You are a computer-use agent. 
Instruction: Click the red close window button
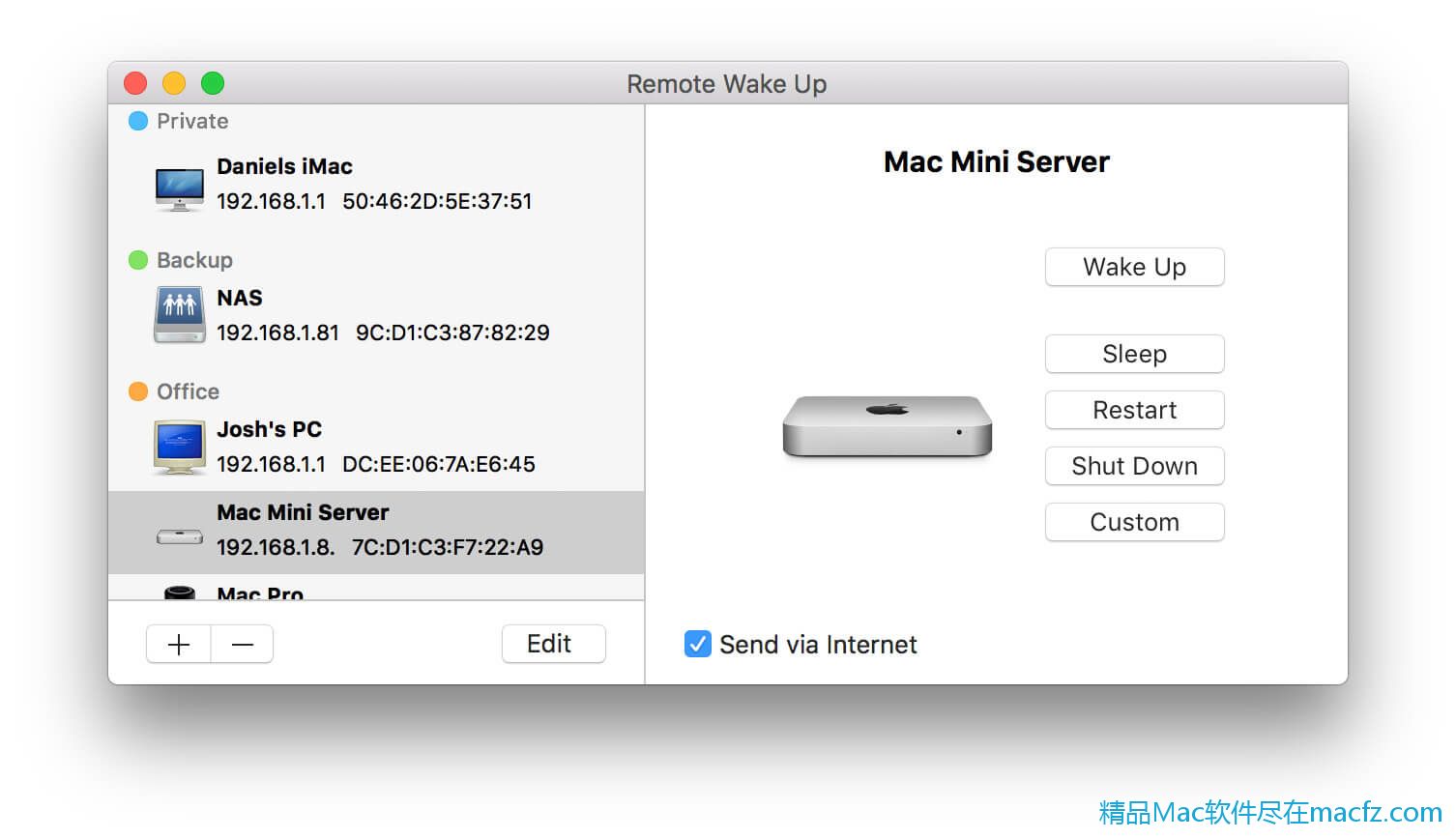tap(135, 83)
